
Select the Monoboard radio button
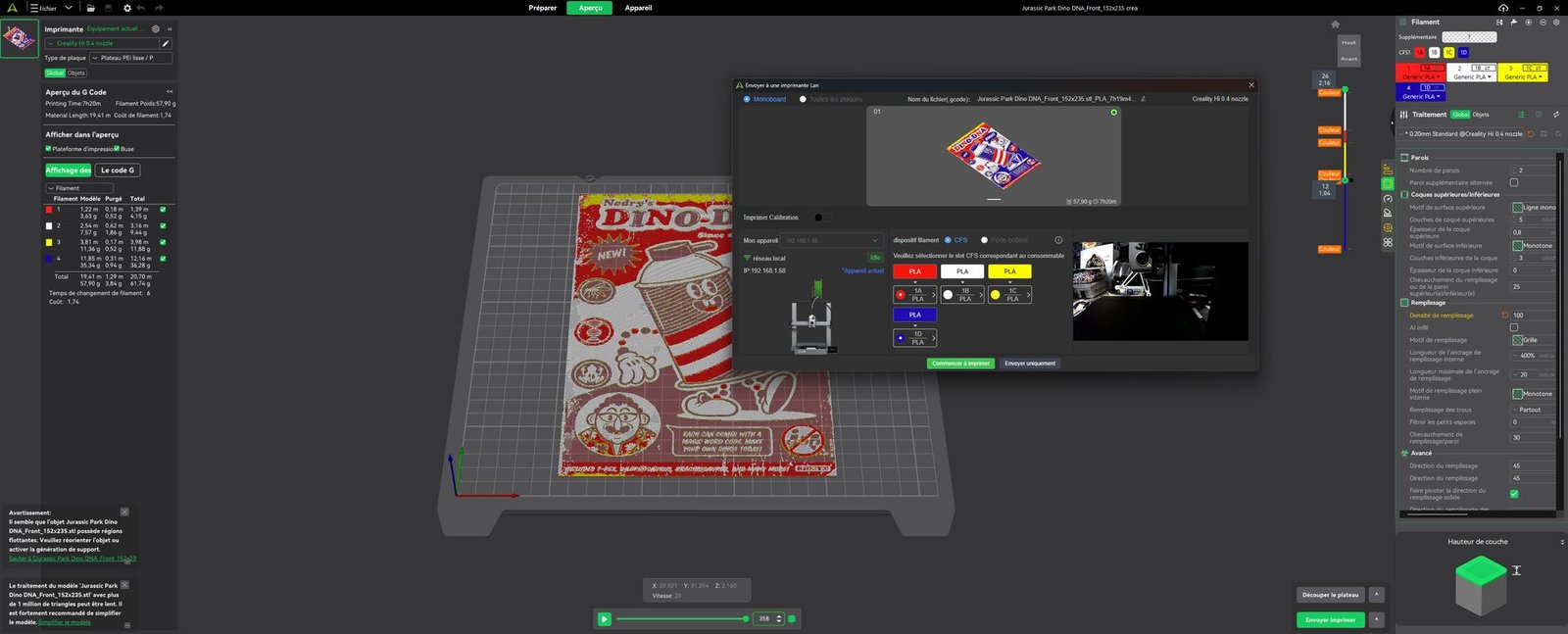(747, 99)
